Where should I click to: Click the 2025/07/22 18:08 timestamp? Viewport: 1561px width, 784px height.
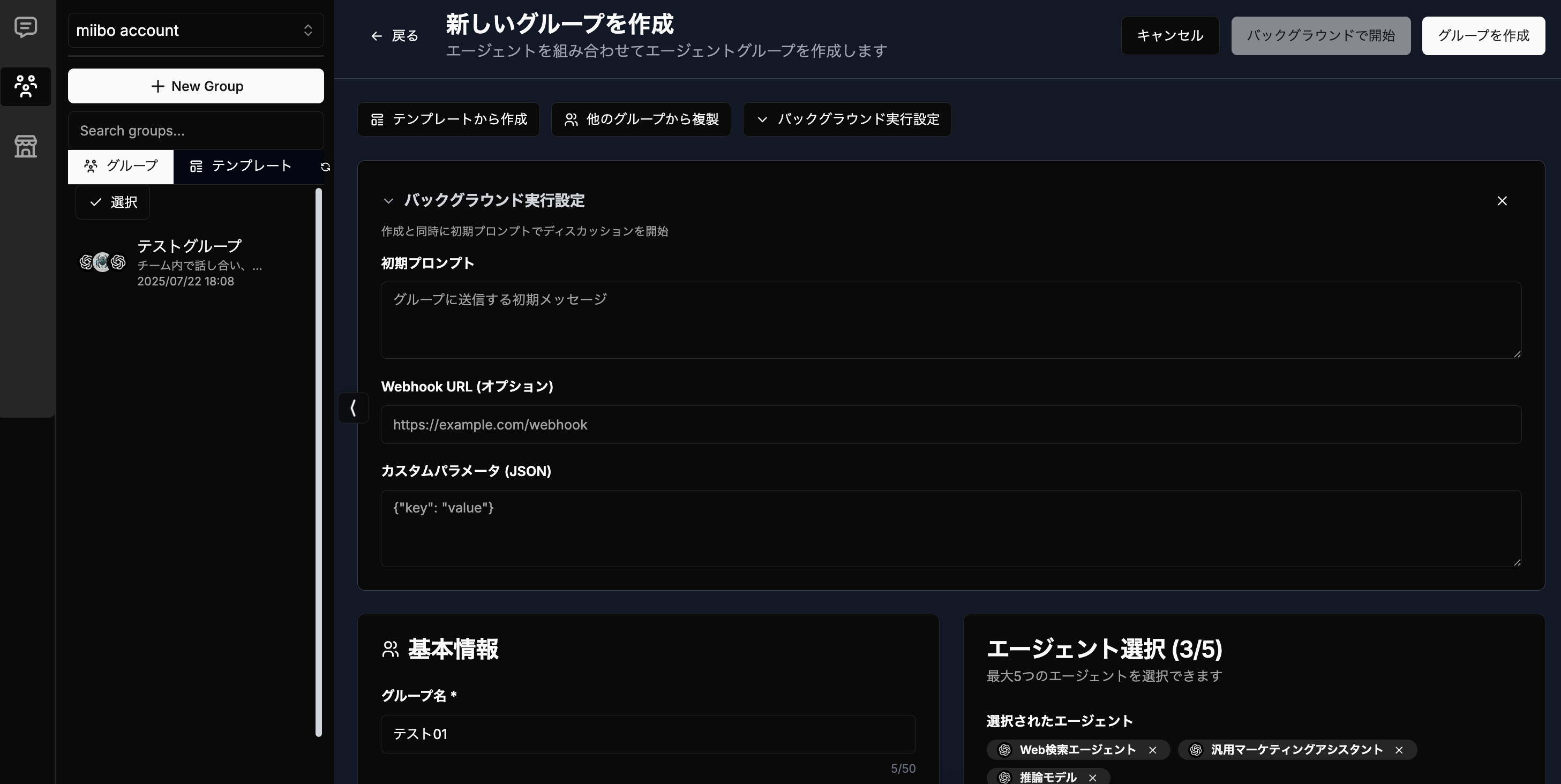(185, 282)
